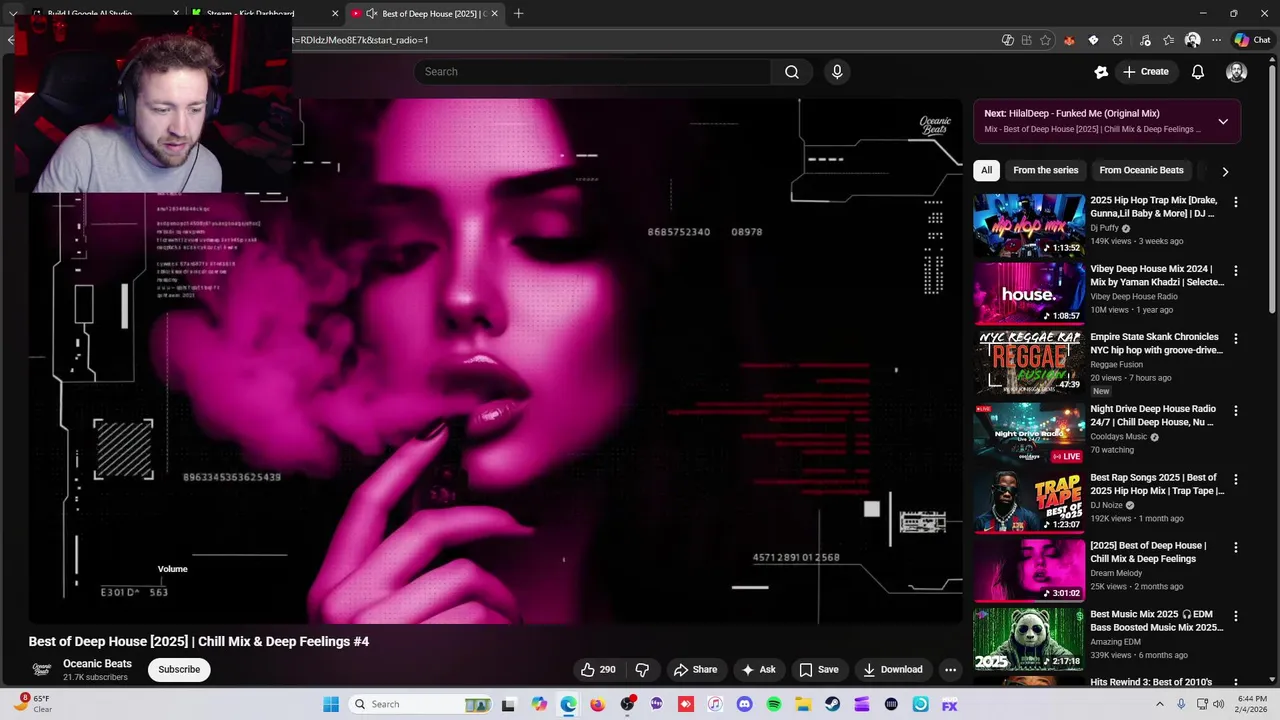Open options for Night Drive Deep House Radio
The image size is (1280, 720).
click(x=1235, y=410)
